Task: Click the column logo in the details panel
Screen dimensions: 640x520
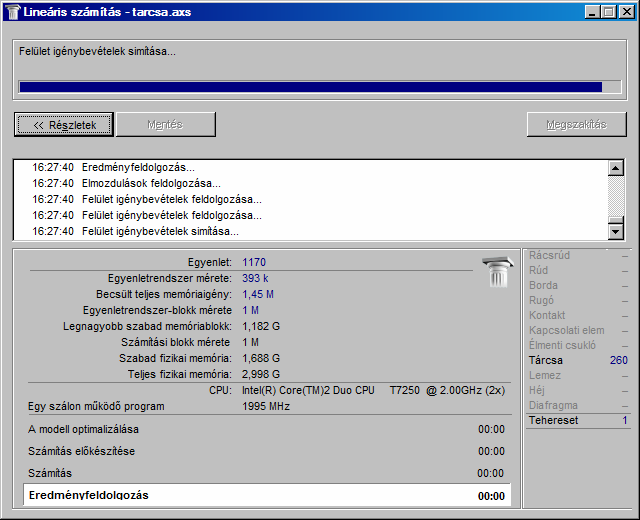Action: click(x=498, y=272)
